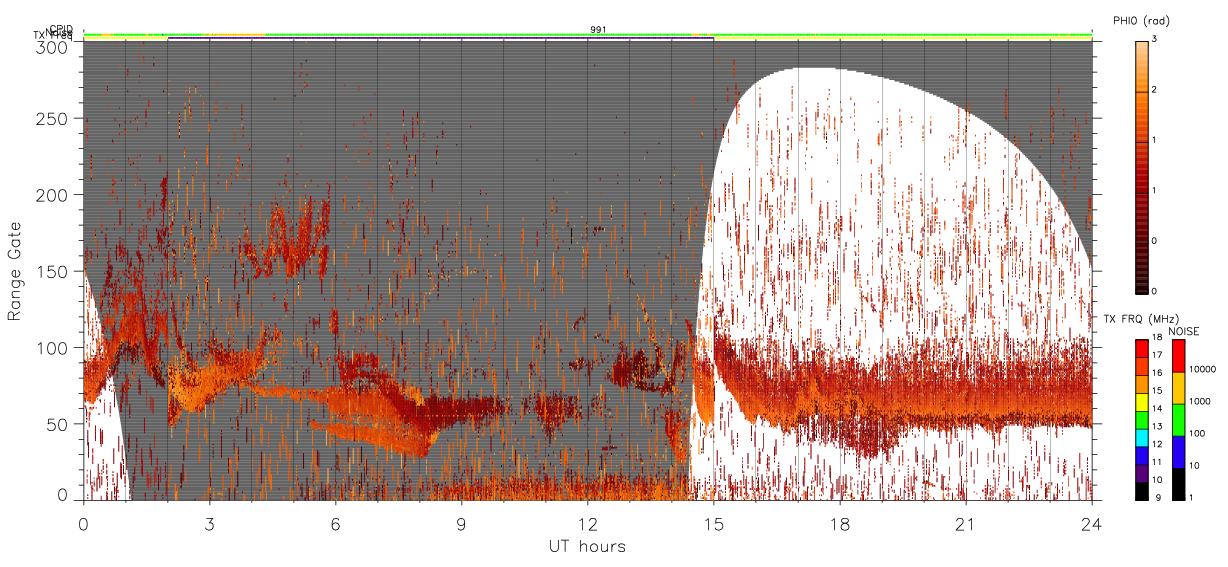Click the '24' tick label on the UT hours axis

[x=1092, y=524]
